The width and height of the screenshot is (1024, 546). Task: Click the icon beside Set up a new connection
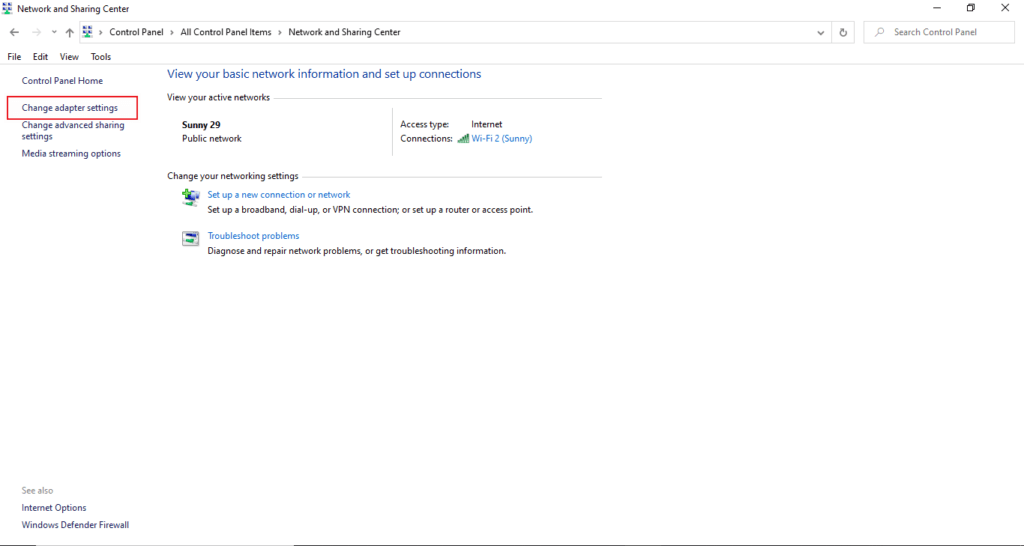point(190,198)
